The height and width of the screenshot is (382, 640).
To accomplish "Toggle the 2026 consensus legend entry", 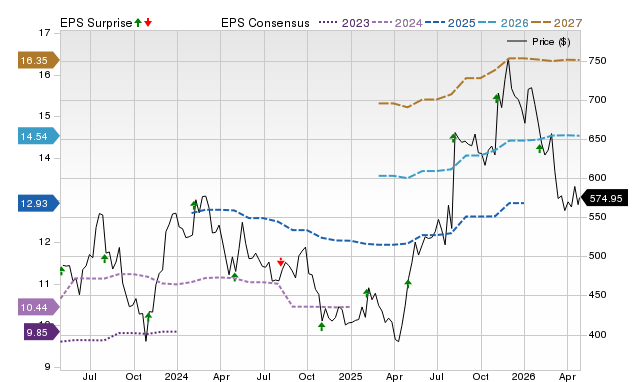I will (x=503, y=23).
